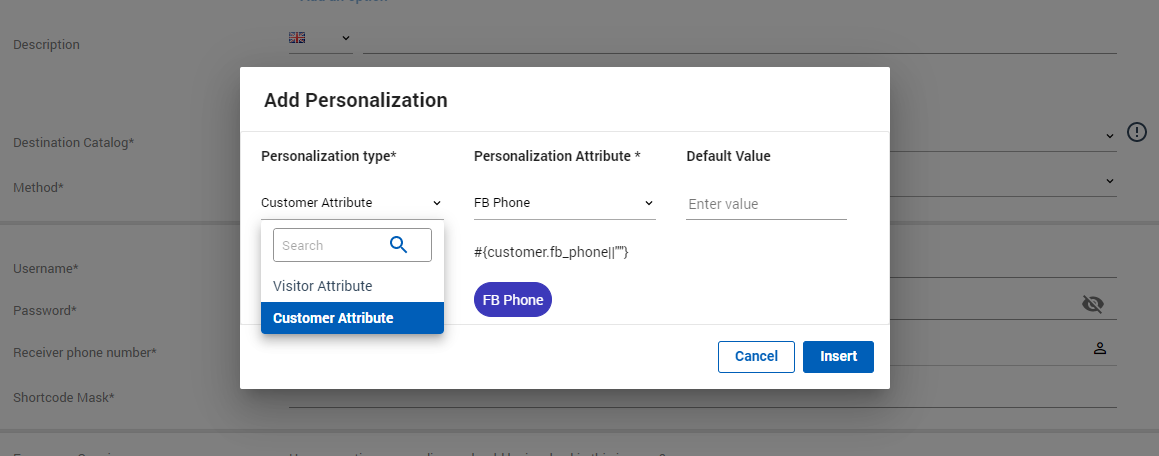The height and width of the screenshot is (456, 1159).
Task: Cancel the Add Personalization dialog
Action: [756, 357]
